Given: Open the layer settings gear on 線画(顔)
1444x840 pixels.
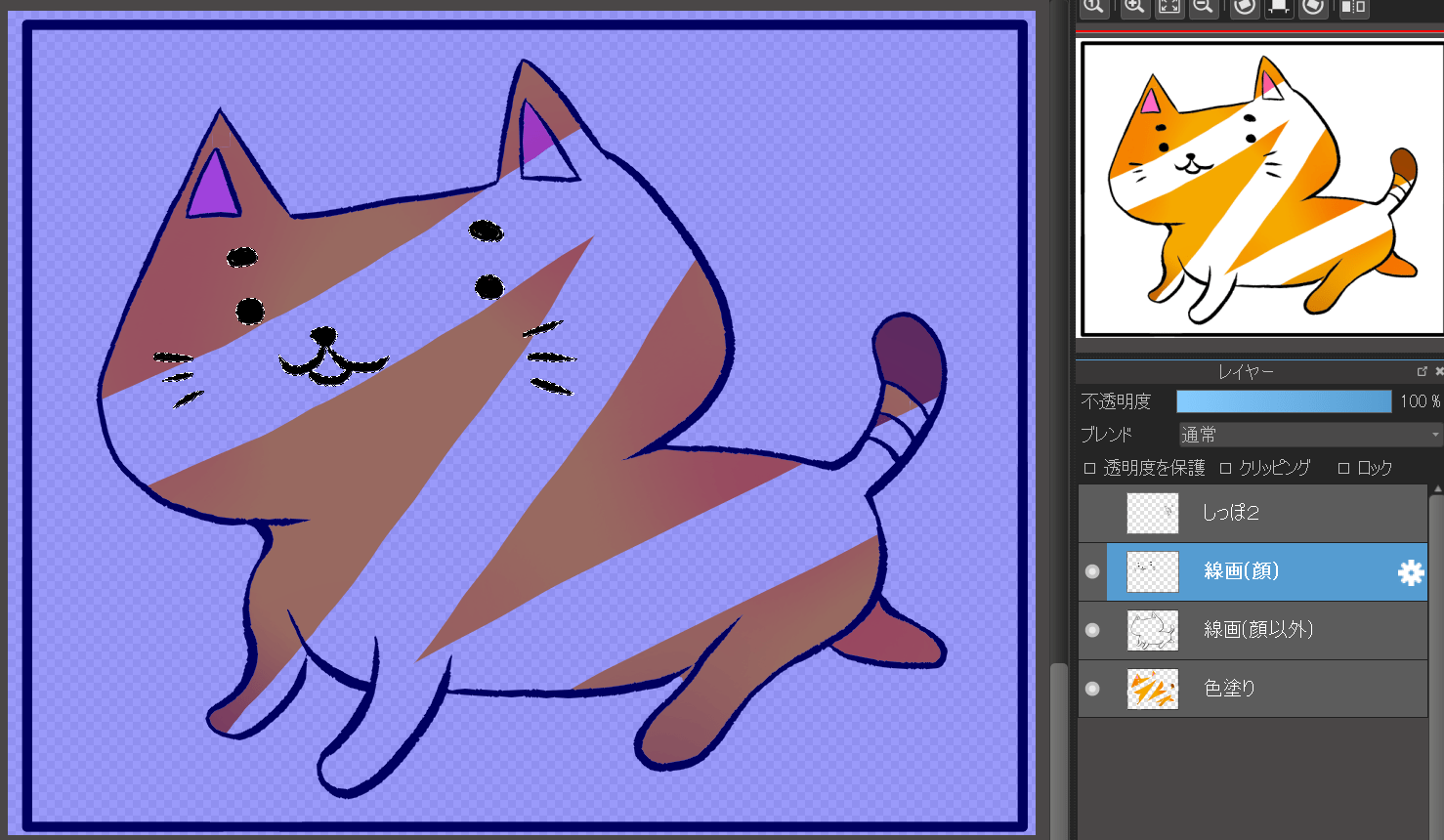Looking at the screenshot, I should pos(1411,573).
